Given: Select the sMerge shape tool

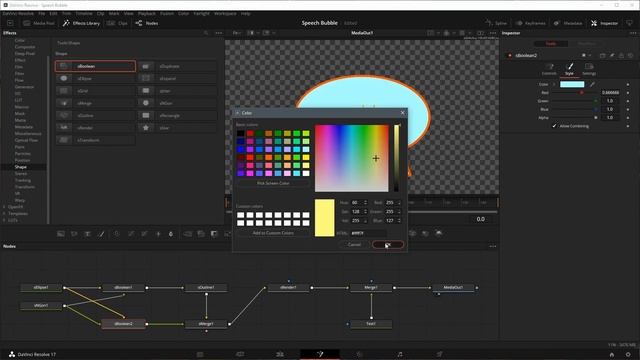Looking at the screenshot, I should pyautogui.click(x=95, y=103).
